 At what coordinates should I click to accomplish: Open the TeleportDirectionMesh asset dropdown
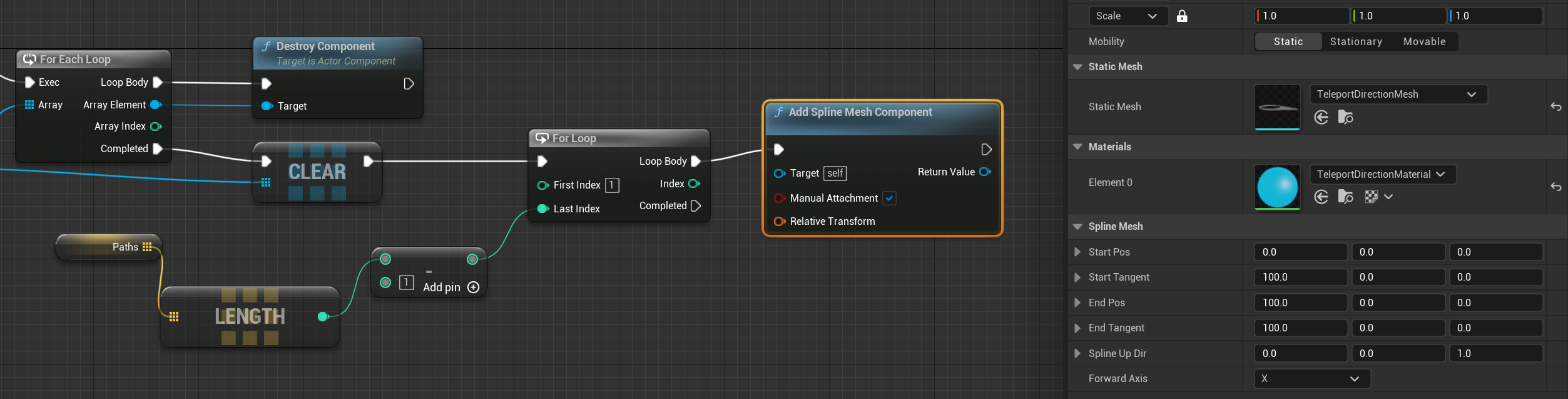(1398, 95)
